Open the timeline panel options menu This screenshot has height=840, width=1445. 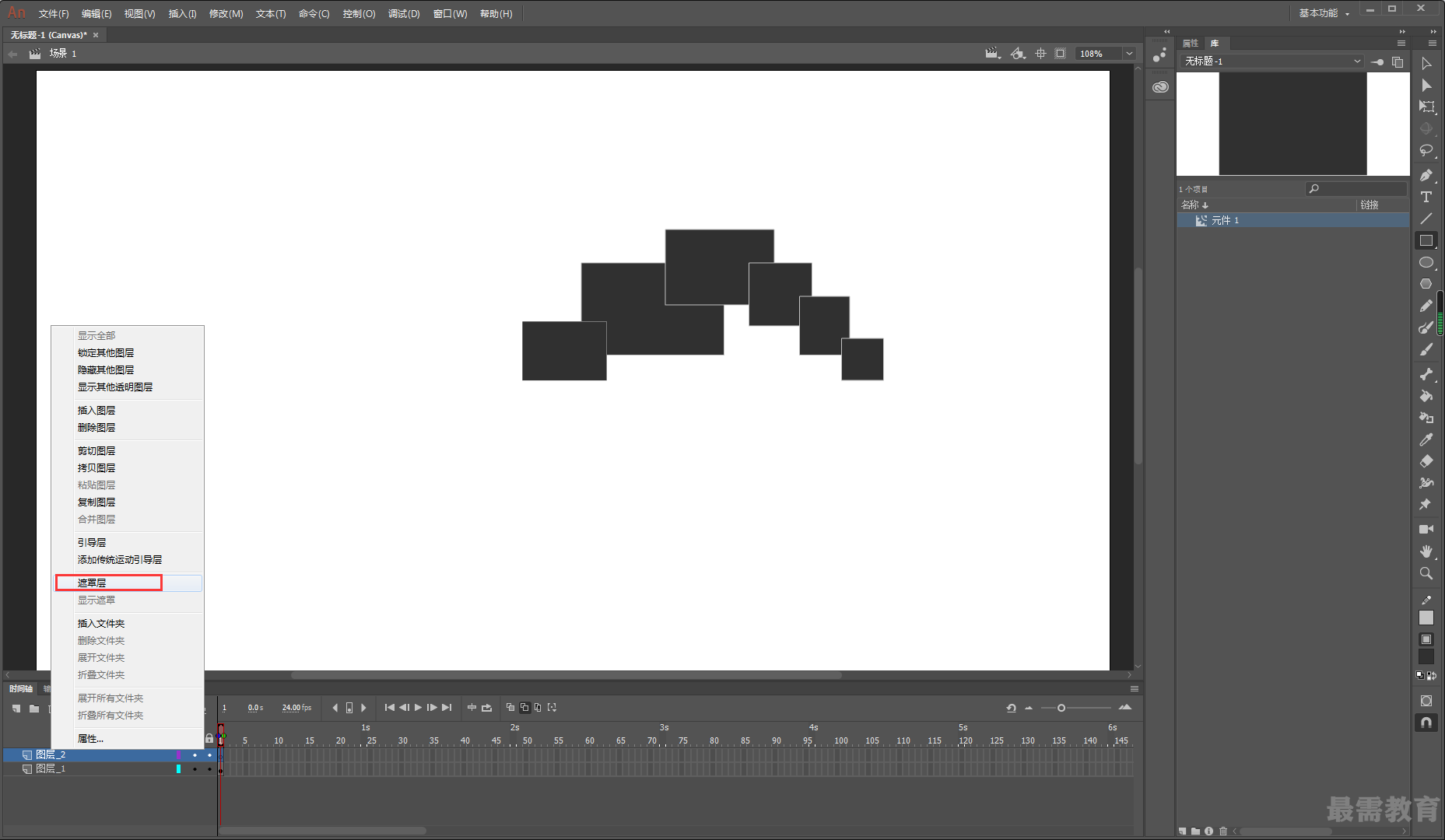1135,689
